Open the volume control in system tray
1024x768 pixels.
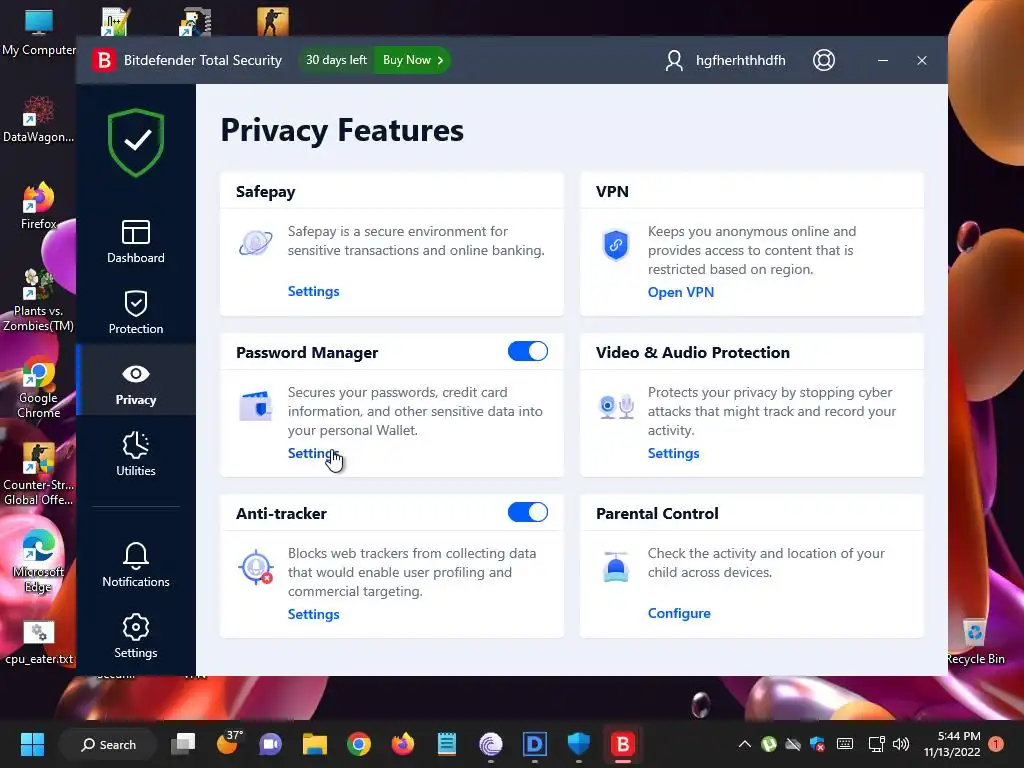pyautogui.click(x=901, y=744)
